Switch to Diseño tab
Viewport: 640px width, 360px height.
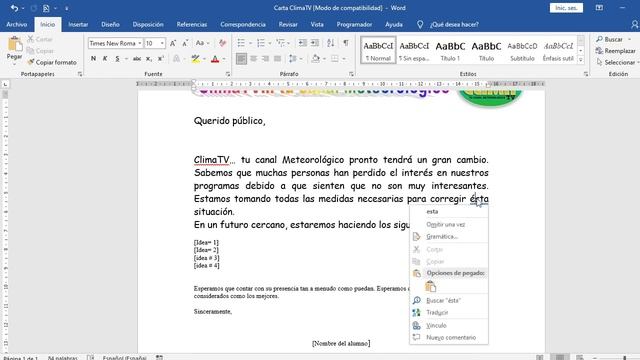click(110, 24)
